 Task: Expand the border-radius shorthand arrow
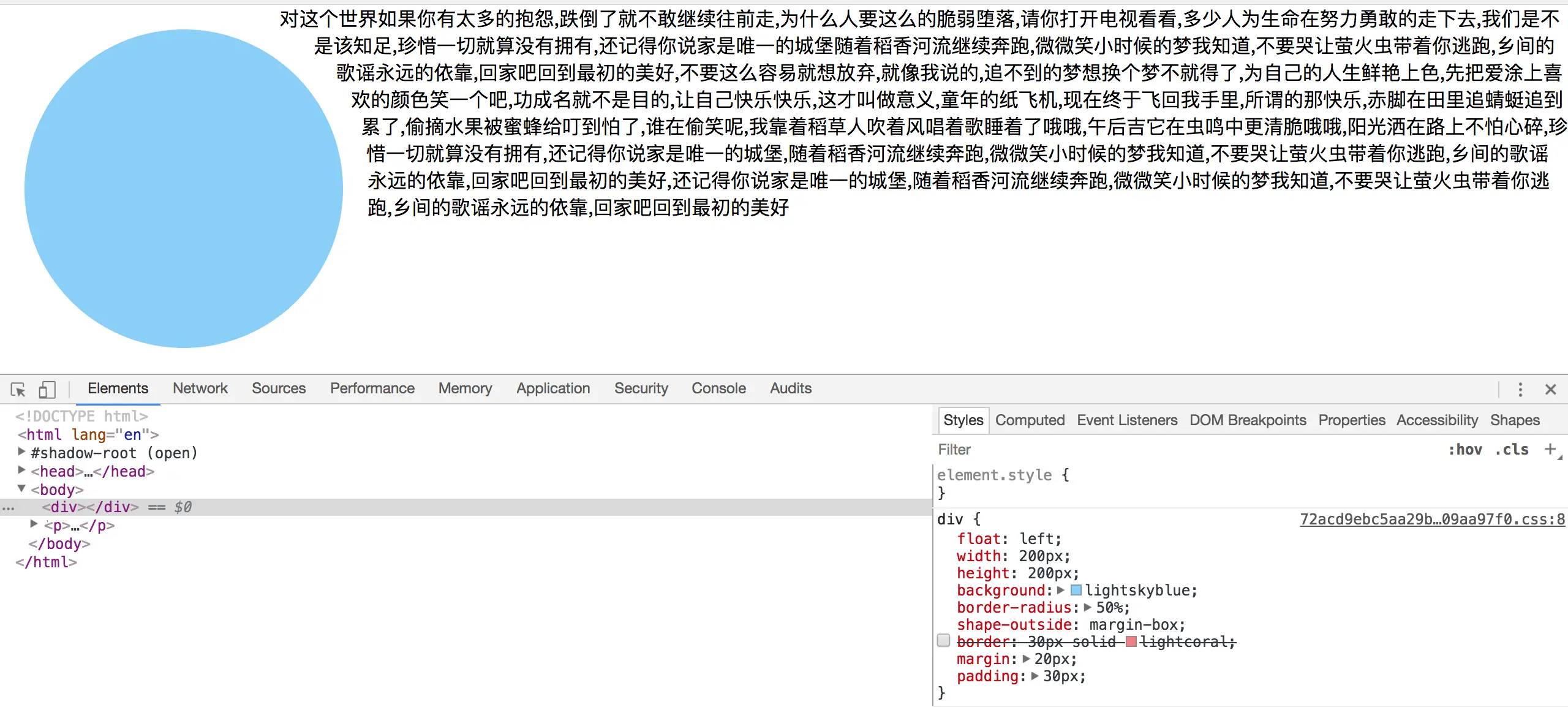(x=1087, y=608)
